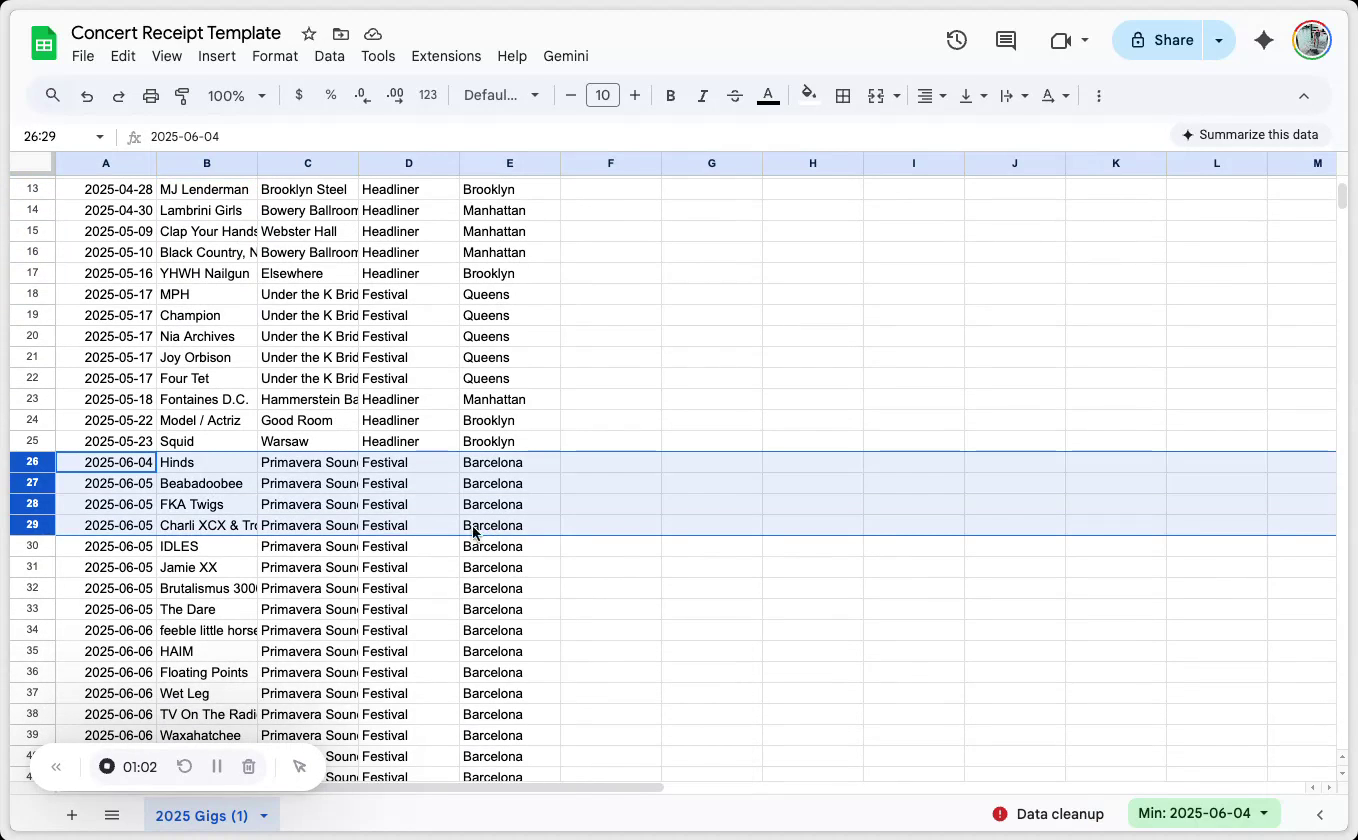
Task: Open the all sheets list icon
Action: coord(112,815)
